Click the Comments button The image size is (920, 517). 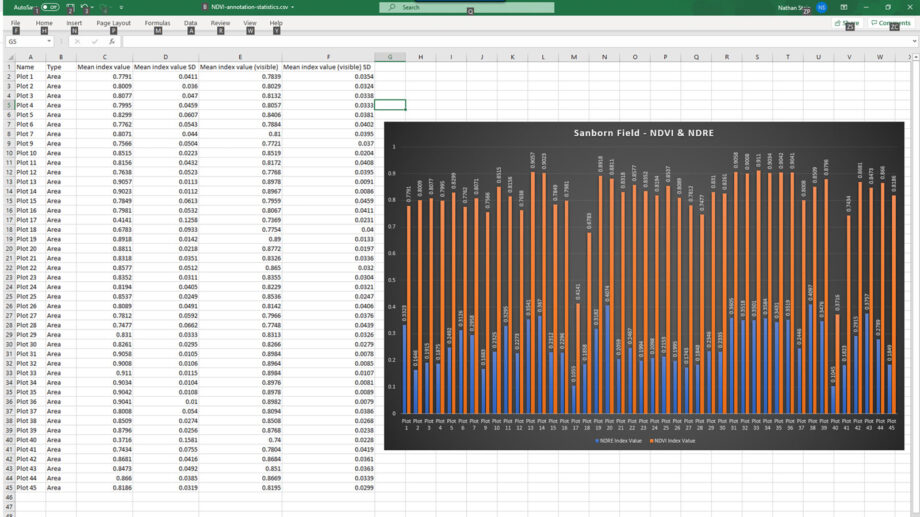(891, 23)
